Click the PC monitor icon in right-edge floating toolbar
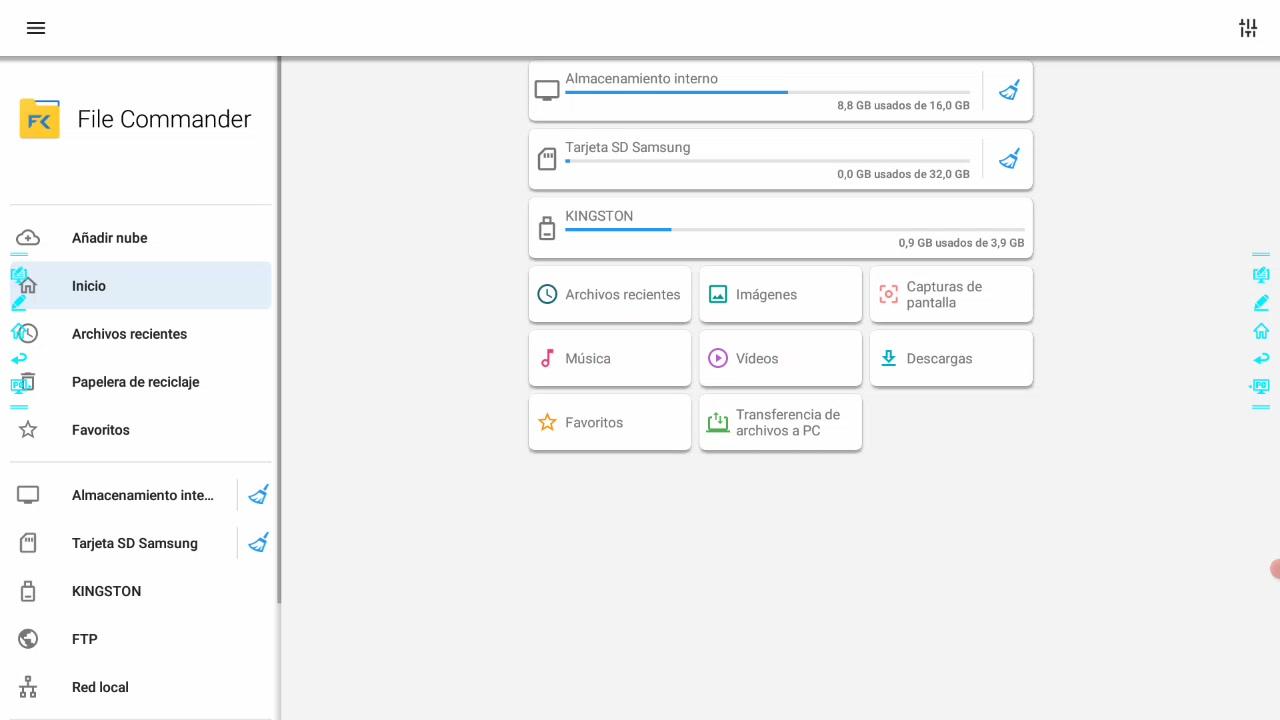Viewport: 1280px width, 720px height. (x=1260, y=386)
